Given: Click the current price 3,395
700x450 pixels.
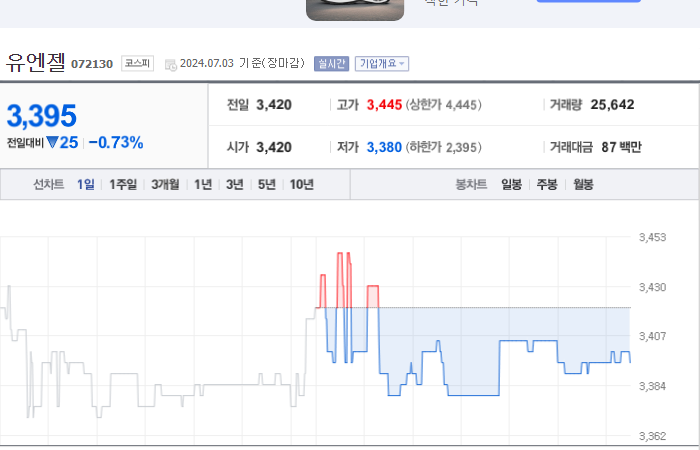Looking at the screenshot, I should pos(42,116).
